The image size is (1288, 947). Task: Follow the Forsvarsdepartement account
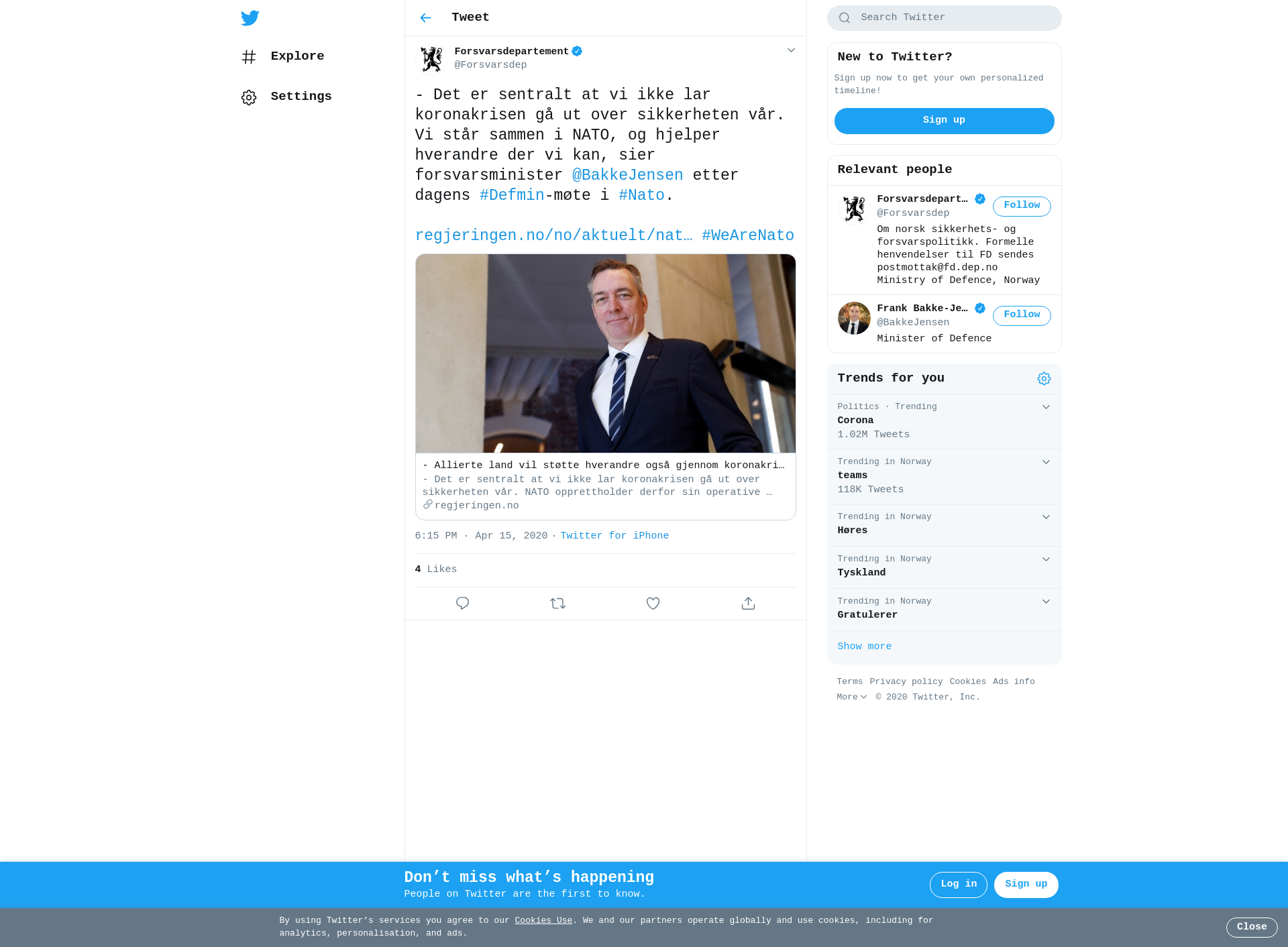click(x=1022, y=206)
